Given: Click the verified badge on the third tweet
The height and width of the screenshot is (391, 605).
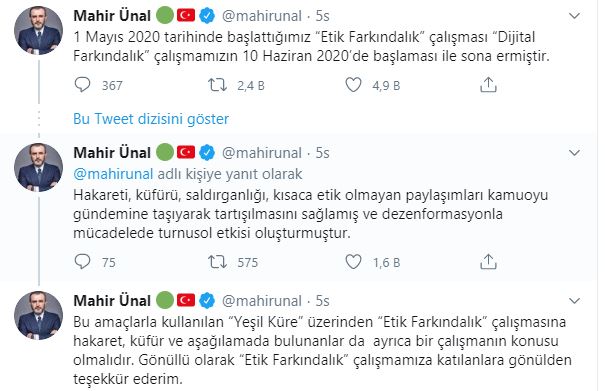Looking at the screenshot, I should [x=207, y=301].
